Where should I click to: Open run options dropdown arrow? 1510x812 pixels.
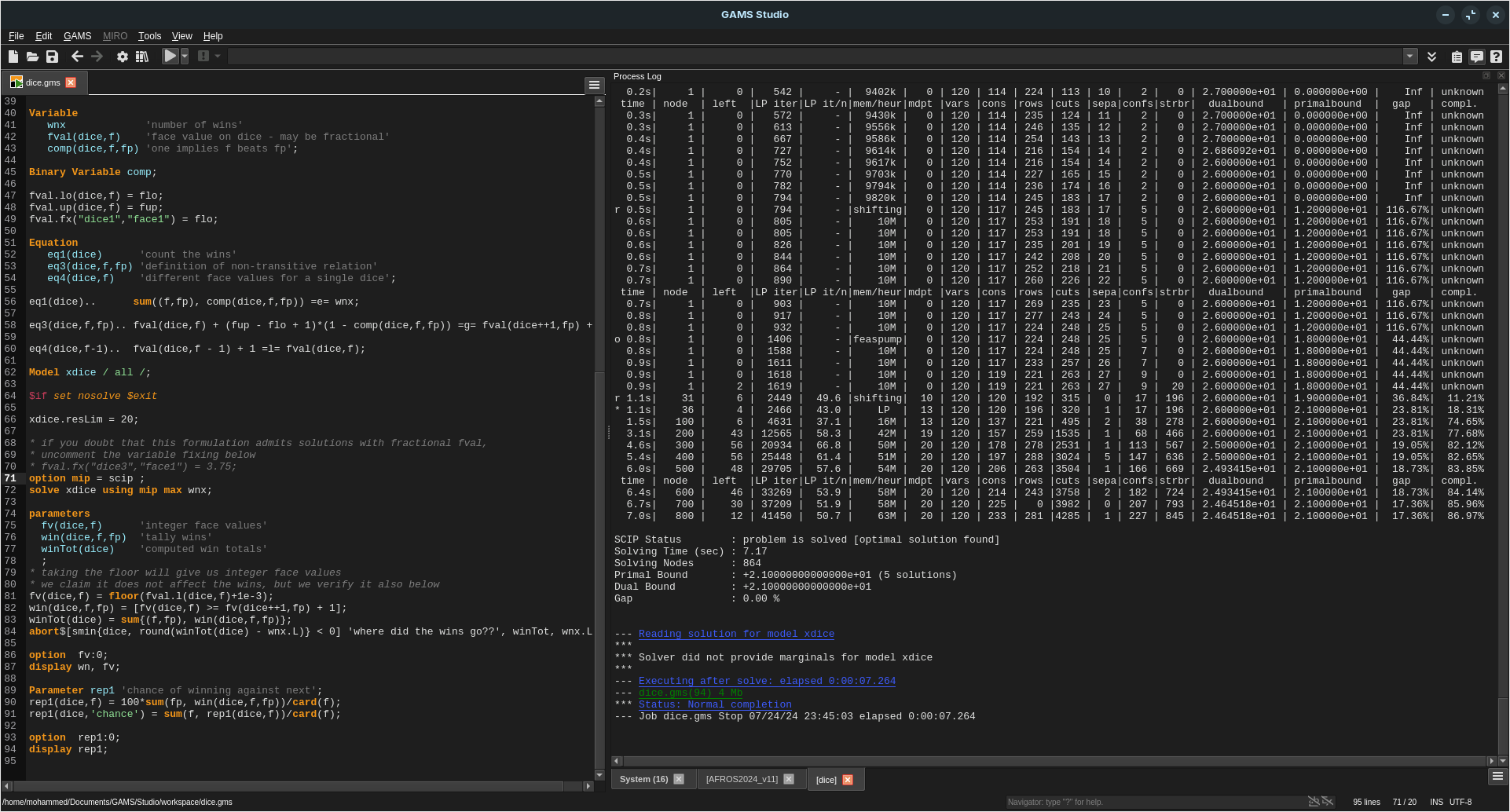point(185,57)
